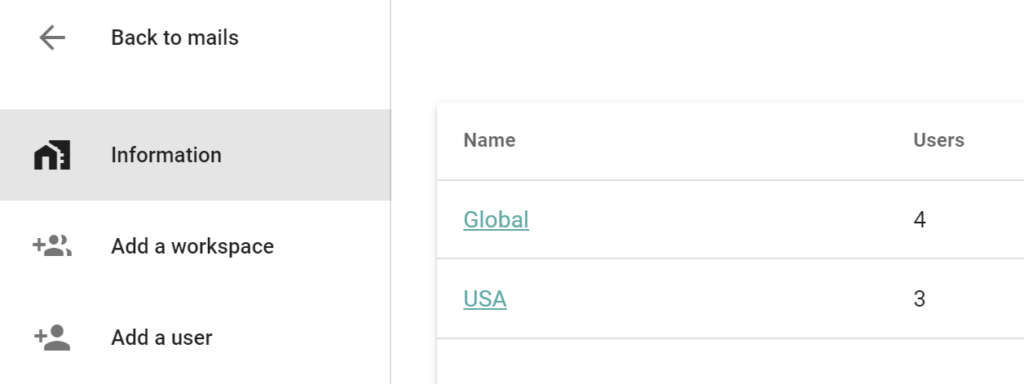The width and height of the screenshot is (1024, 384).
Task: Click the user count 4 for Global
Action: (920, 219)
